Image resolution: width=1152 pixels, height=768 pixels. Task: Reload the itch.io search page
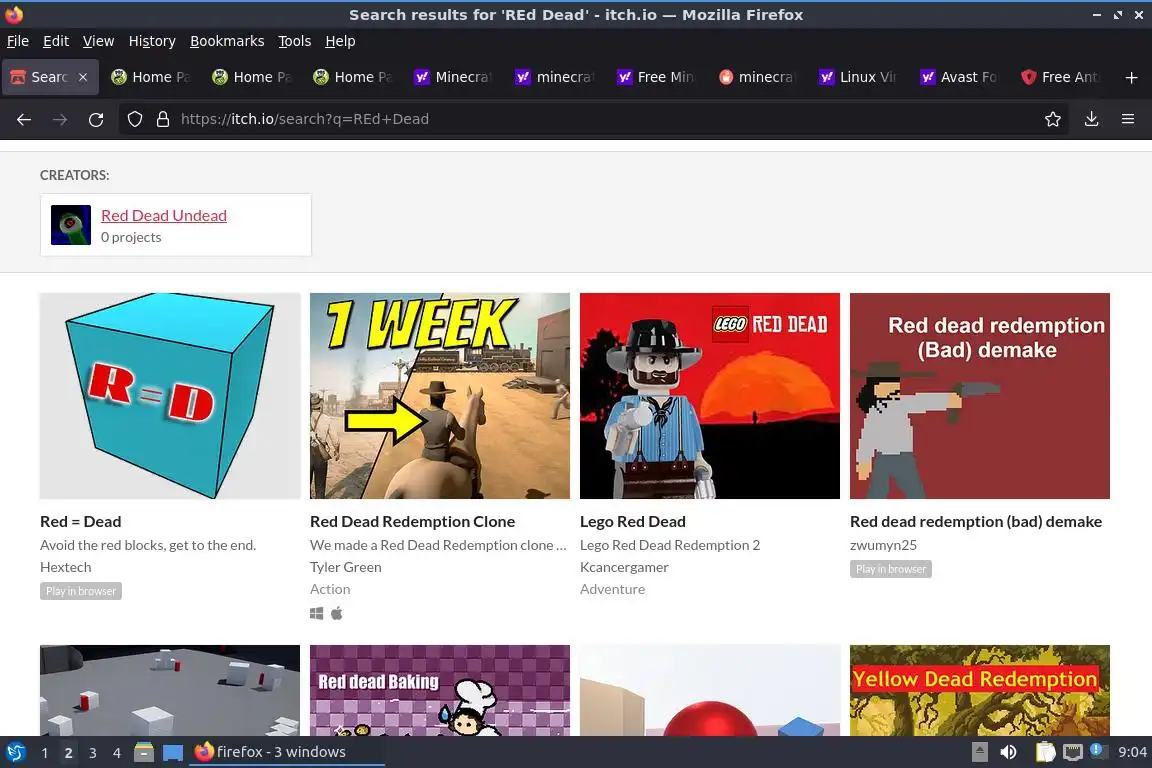[96, 119]
